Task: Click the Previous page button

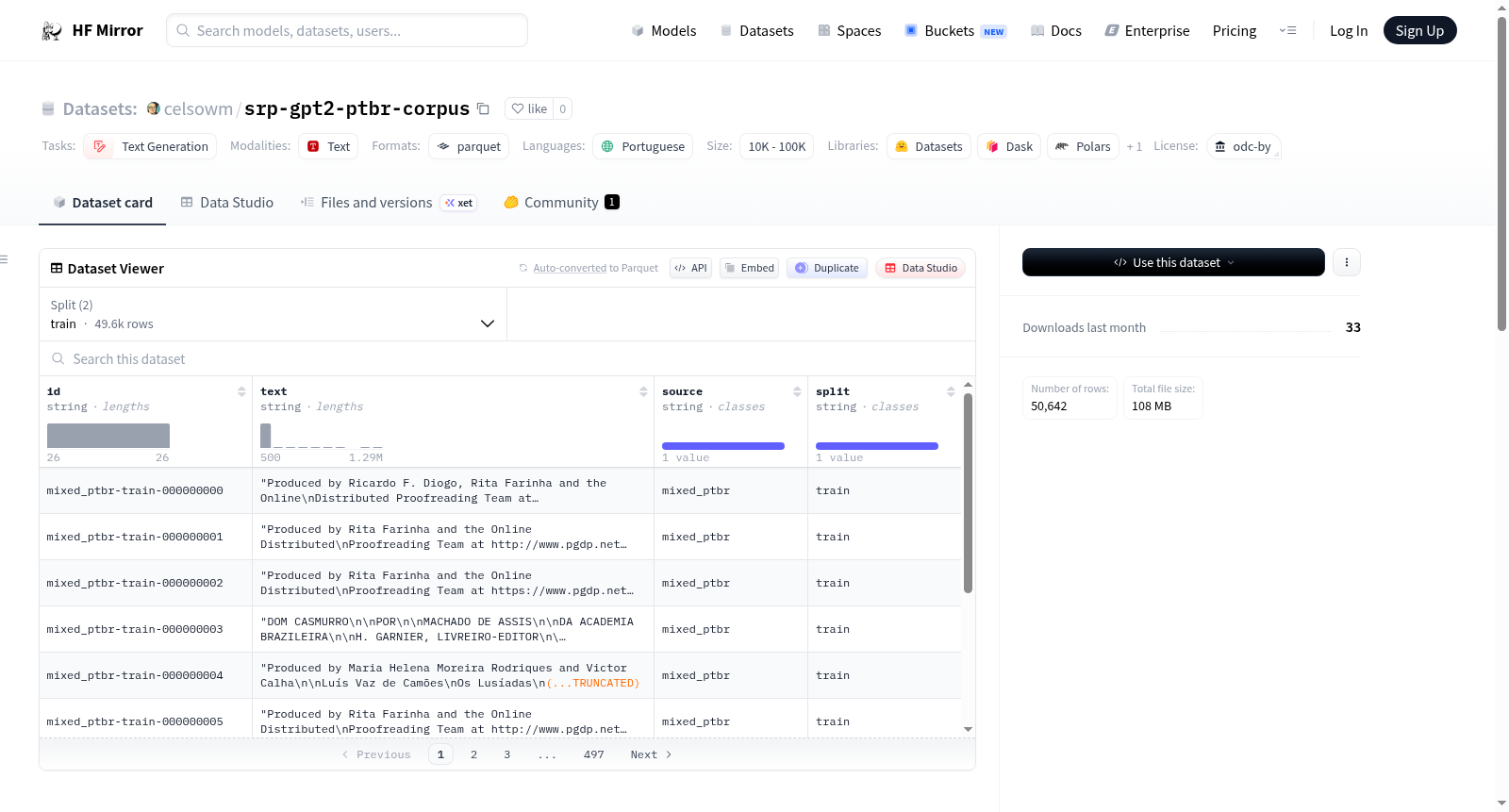Action: (376, 754)
